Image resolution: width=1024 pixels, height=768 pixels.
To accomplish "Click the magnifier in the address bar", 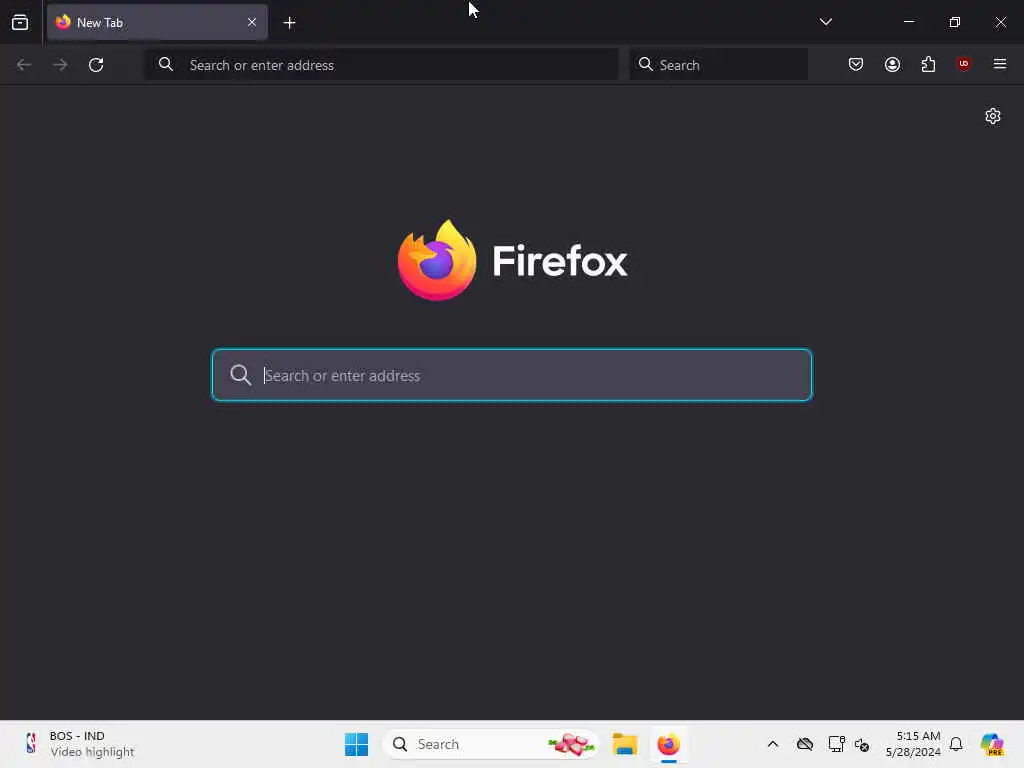I will click(166, 64).
